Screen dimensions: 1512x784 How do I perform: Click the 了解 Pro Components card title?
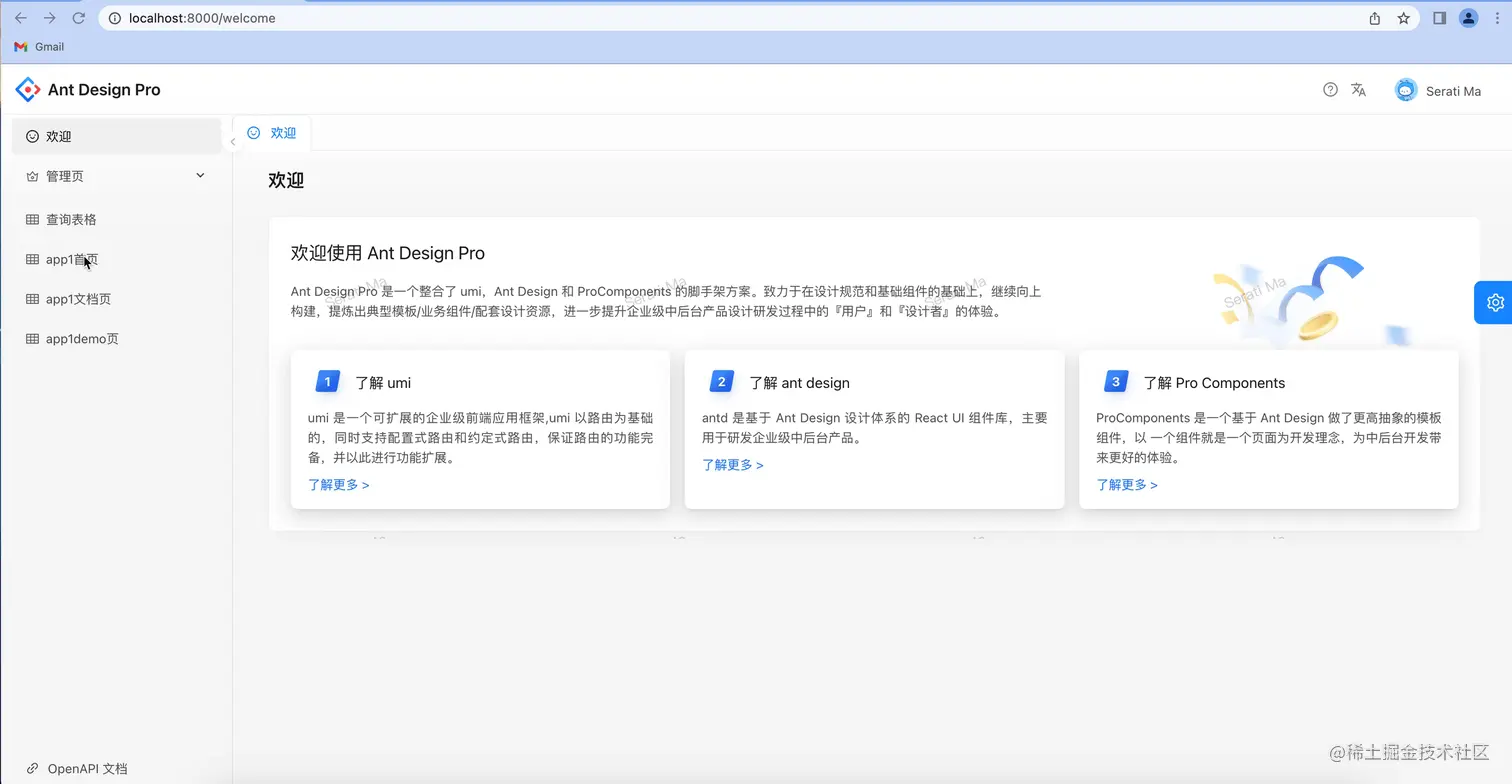click(1214, 383)
